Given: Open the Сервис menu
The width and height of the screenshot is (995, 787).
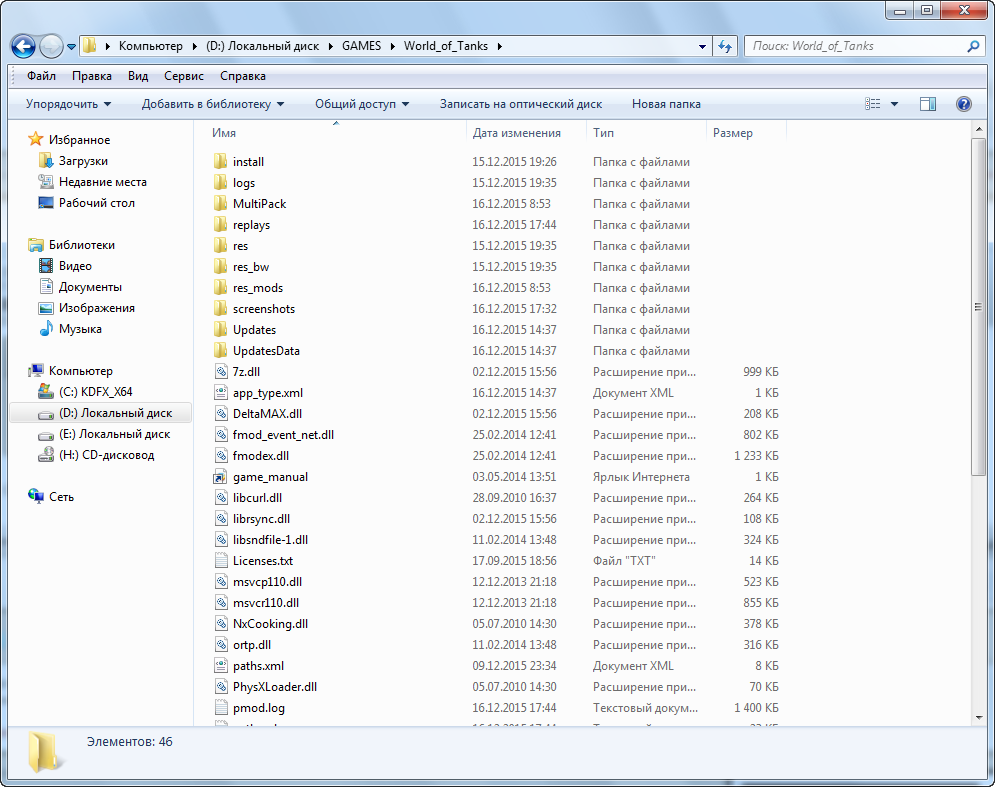Looking at the screenshot, I should click(x=183, y=76).
